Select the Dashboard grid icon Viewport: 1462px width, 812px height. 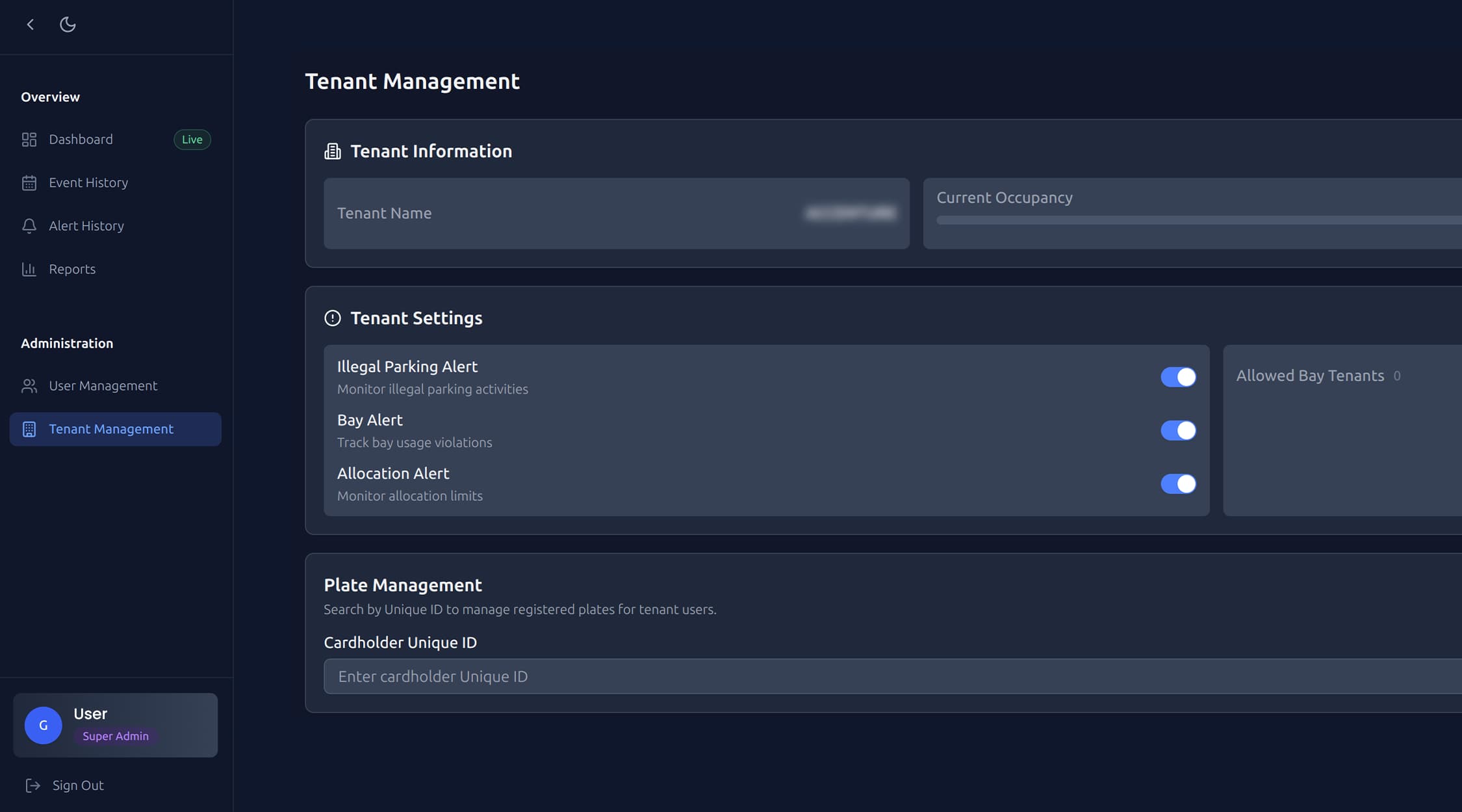(x=29, y=139)
